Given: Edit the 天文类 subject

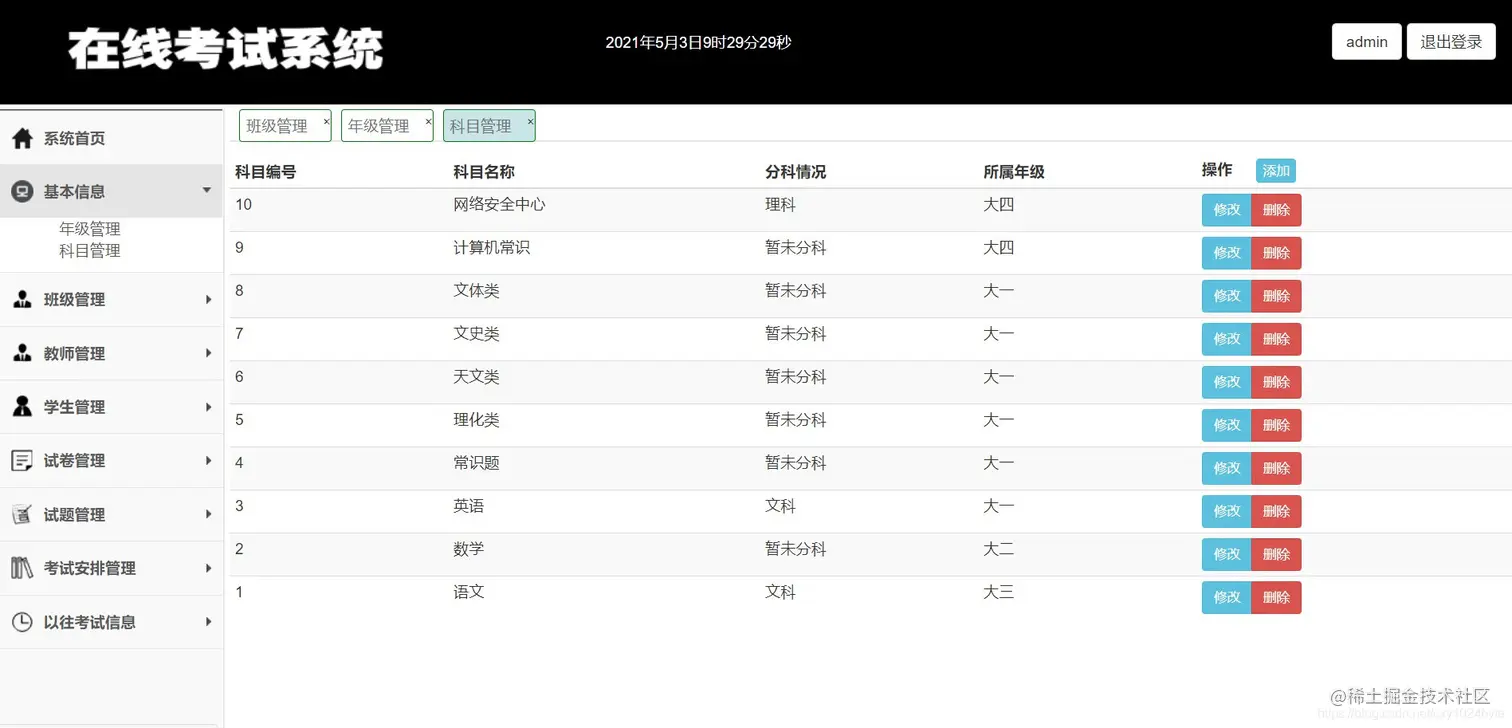Looking at the screenshot, I should point(1227,382).
